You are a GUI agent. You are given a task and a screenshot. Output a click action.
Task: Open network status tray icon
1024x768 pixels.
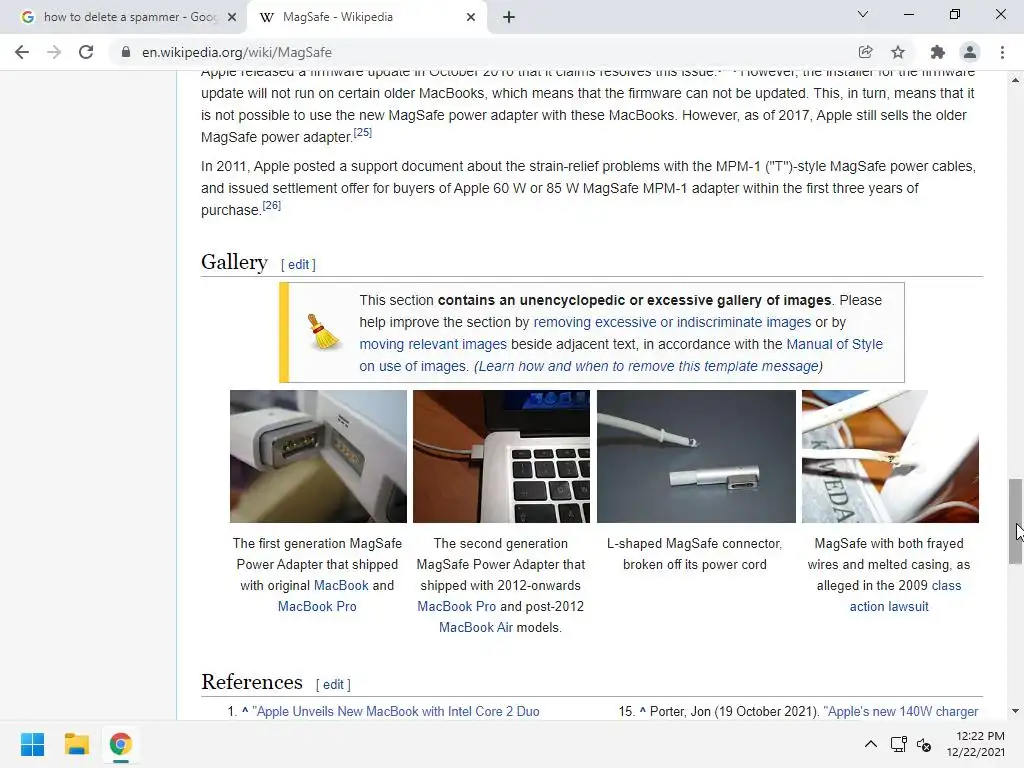(x=899, y=744)
